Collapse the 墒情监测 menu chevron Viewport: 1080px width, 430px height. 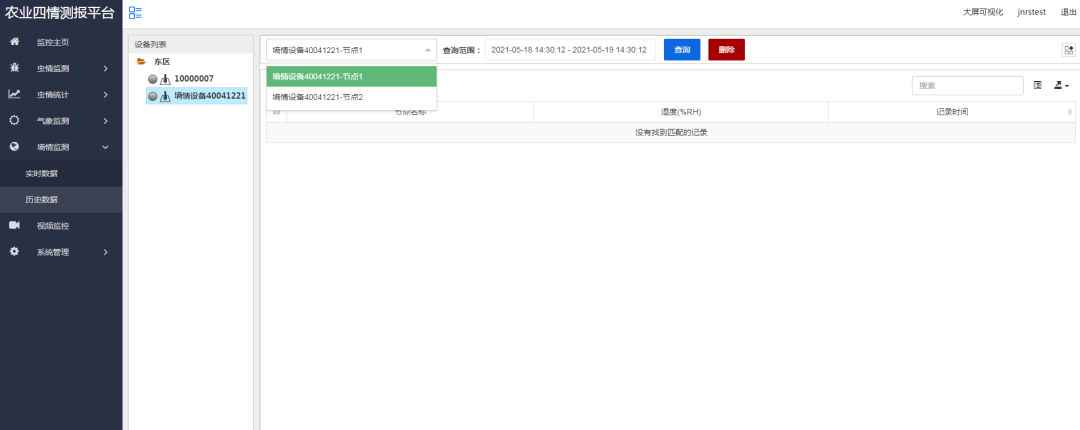(x=105, y=147)
